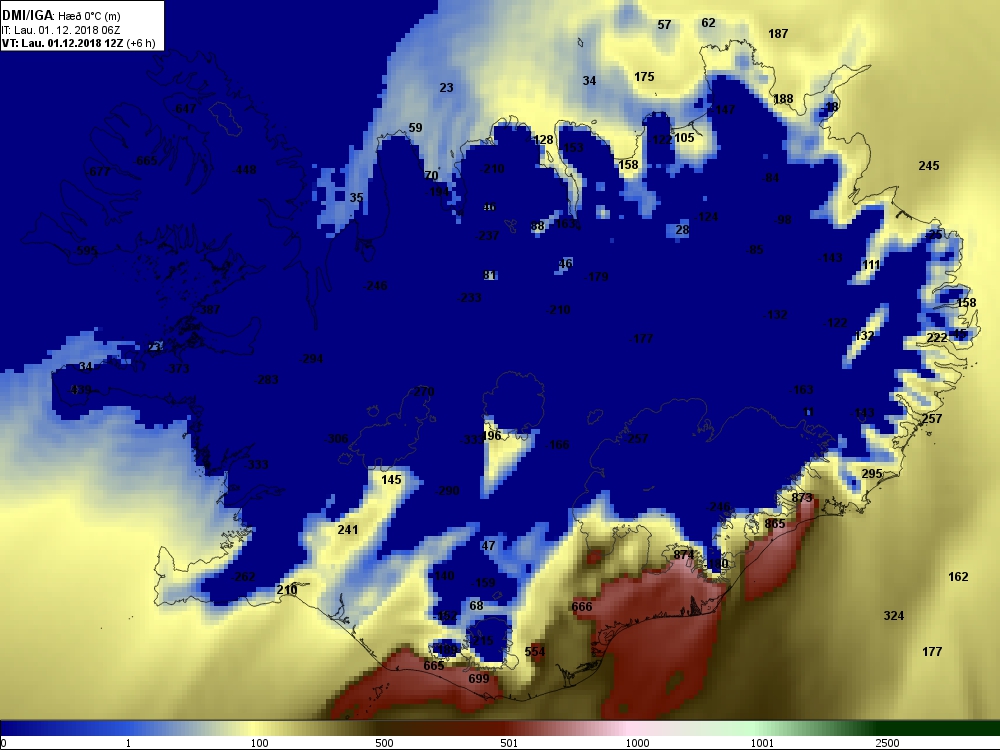The image size is (1000, 750).
Task: Click the map value '188'
Action: [x=783, y=99]
